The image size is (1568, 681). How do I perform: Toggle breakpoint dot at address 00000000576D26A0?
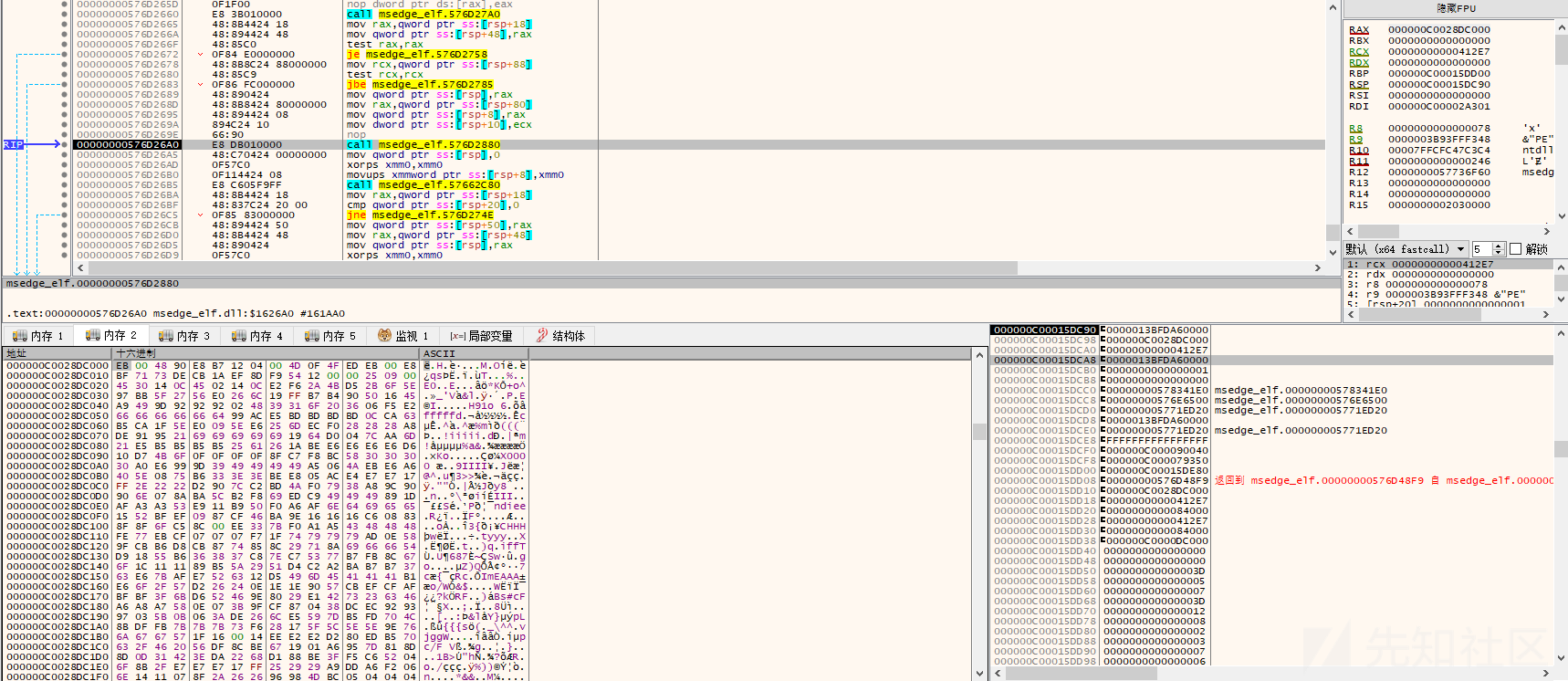point(64,144)
